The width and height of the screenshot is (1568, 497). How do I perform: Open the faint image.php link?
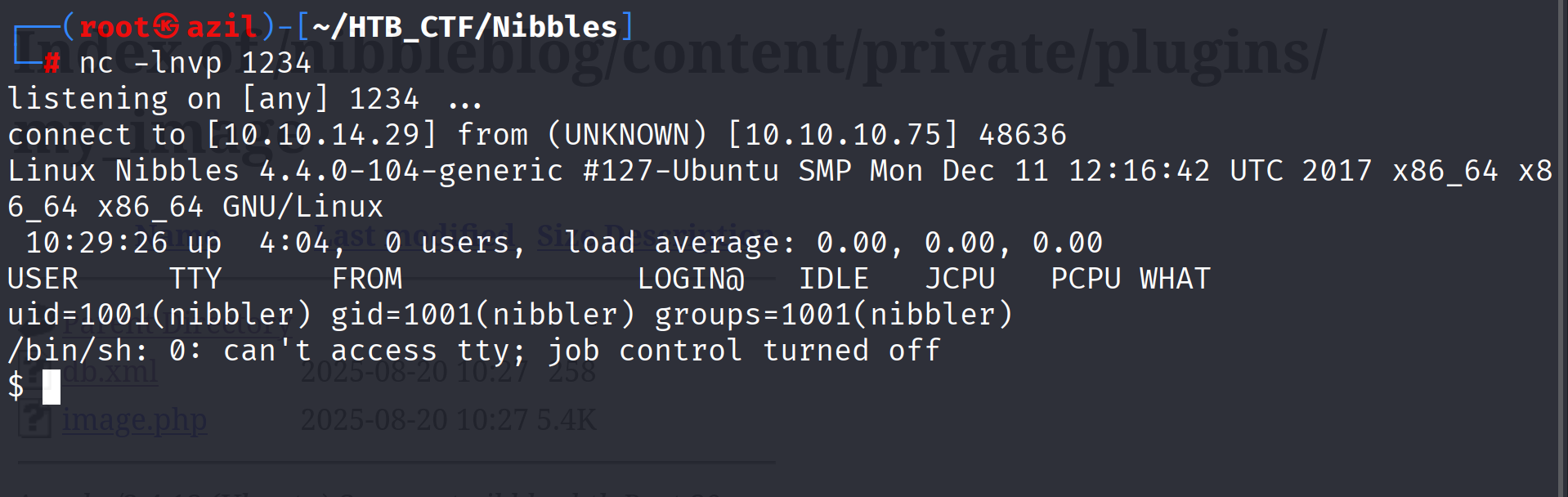point(134,420)
